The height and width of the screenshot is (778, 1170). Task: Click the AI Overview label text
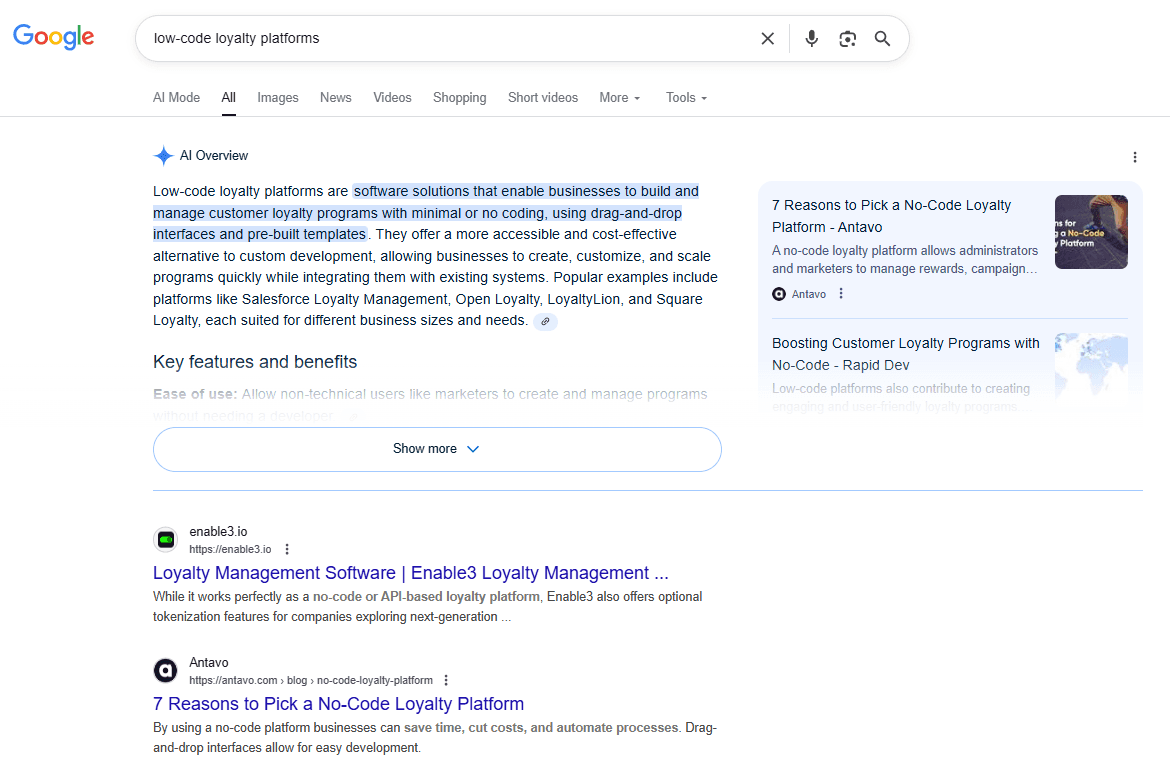pyautogui.click(x=213, y=156)
